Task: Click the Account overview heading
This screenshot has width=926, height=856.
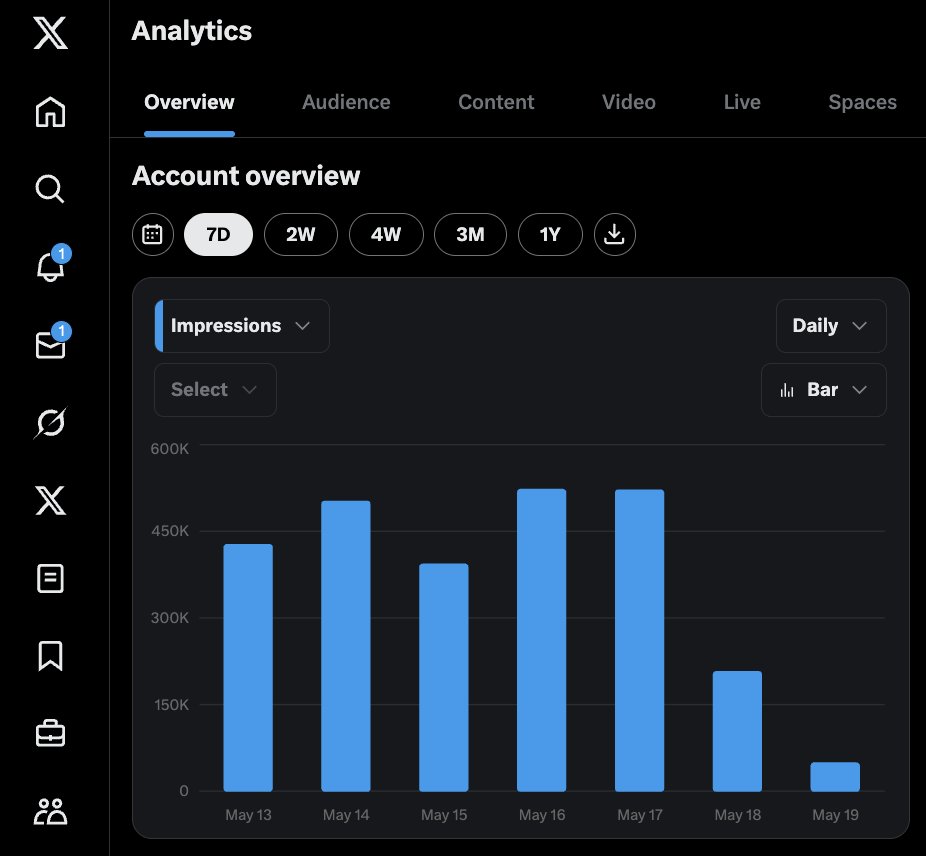Action: pyautogui.click(x=246, y=175)
